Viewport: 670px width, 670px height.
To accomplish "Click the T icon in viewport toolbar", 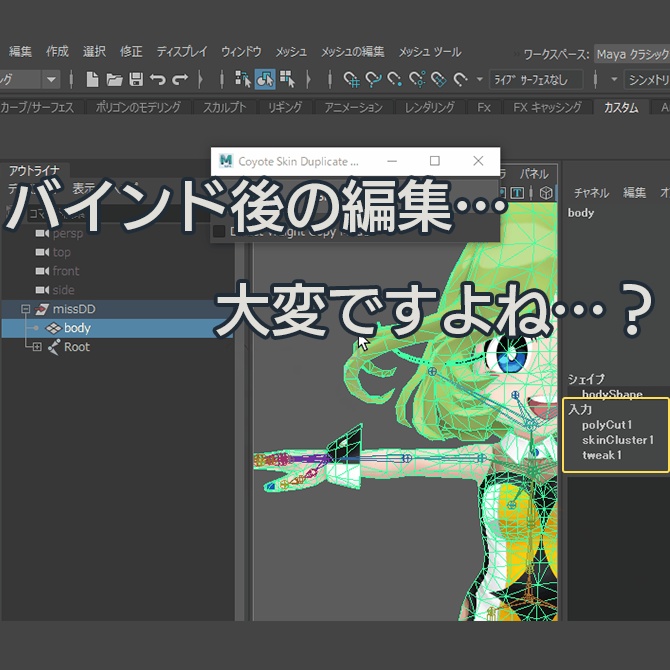I will click(517, 193).
